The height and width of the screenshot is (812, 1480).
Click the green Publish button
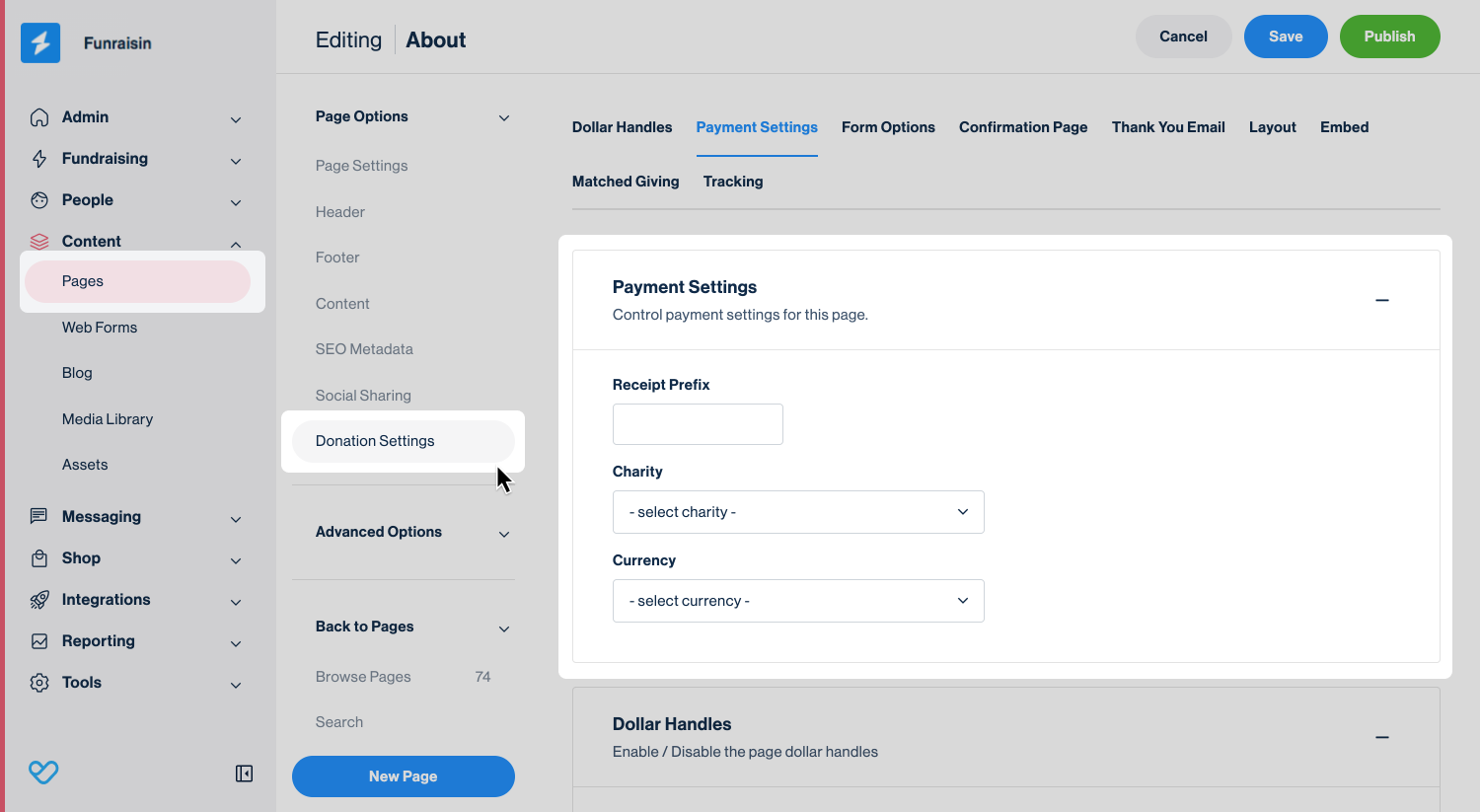pos(1389,37)
